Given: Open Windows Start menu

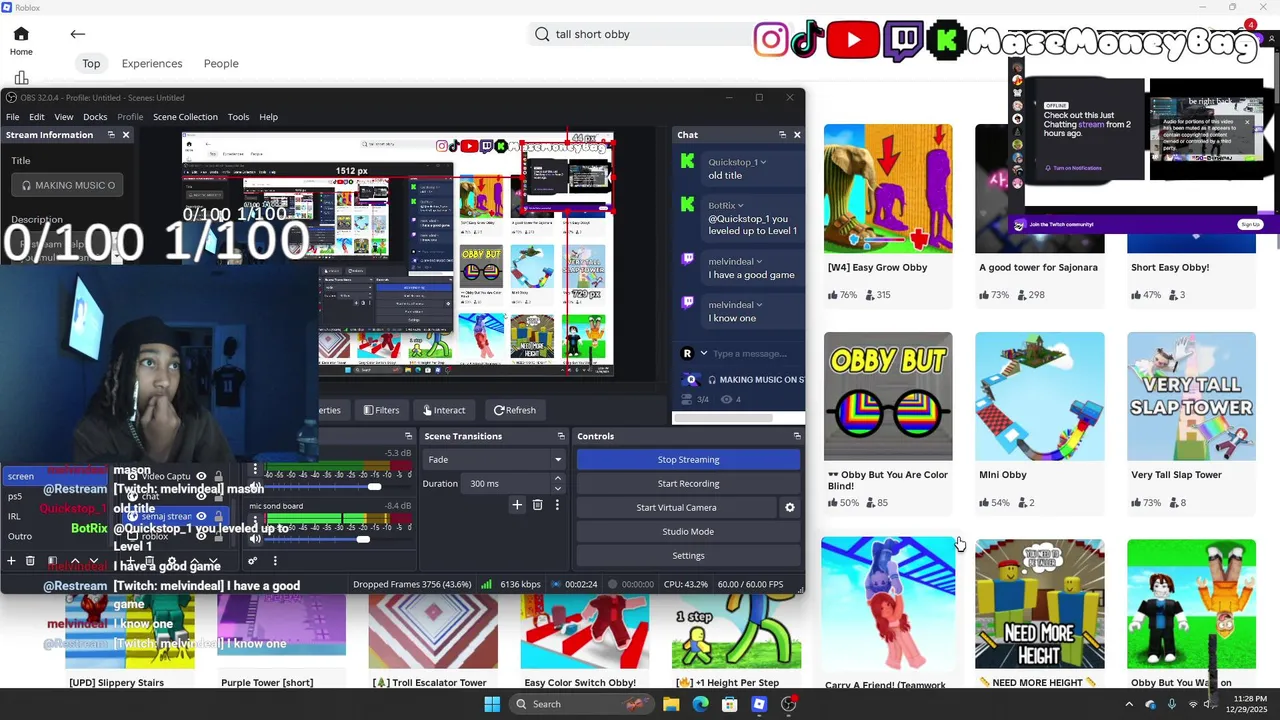Looking at the screenshot, I should click(492, 704).
